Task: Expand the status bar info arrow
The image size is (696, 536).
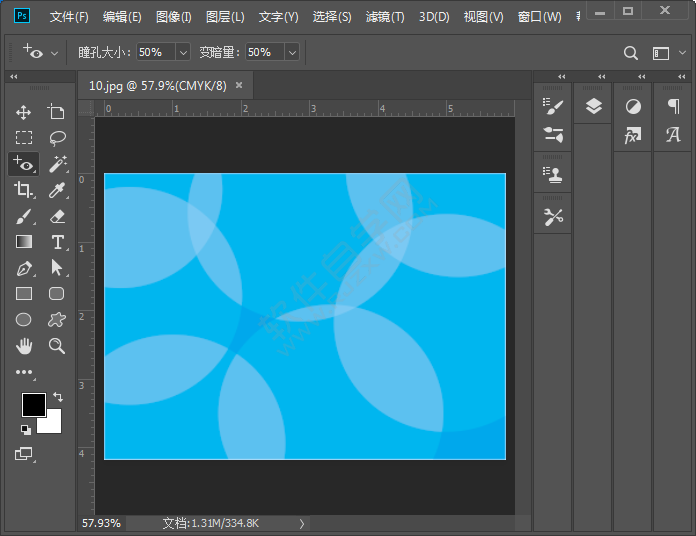Action: pyautogui.click(x=301, y=524)
